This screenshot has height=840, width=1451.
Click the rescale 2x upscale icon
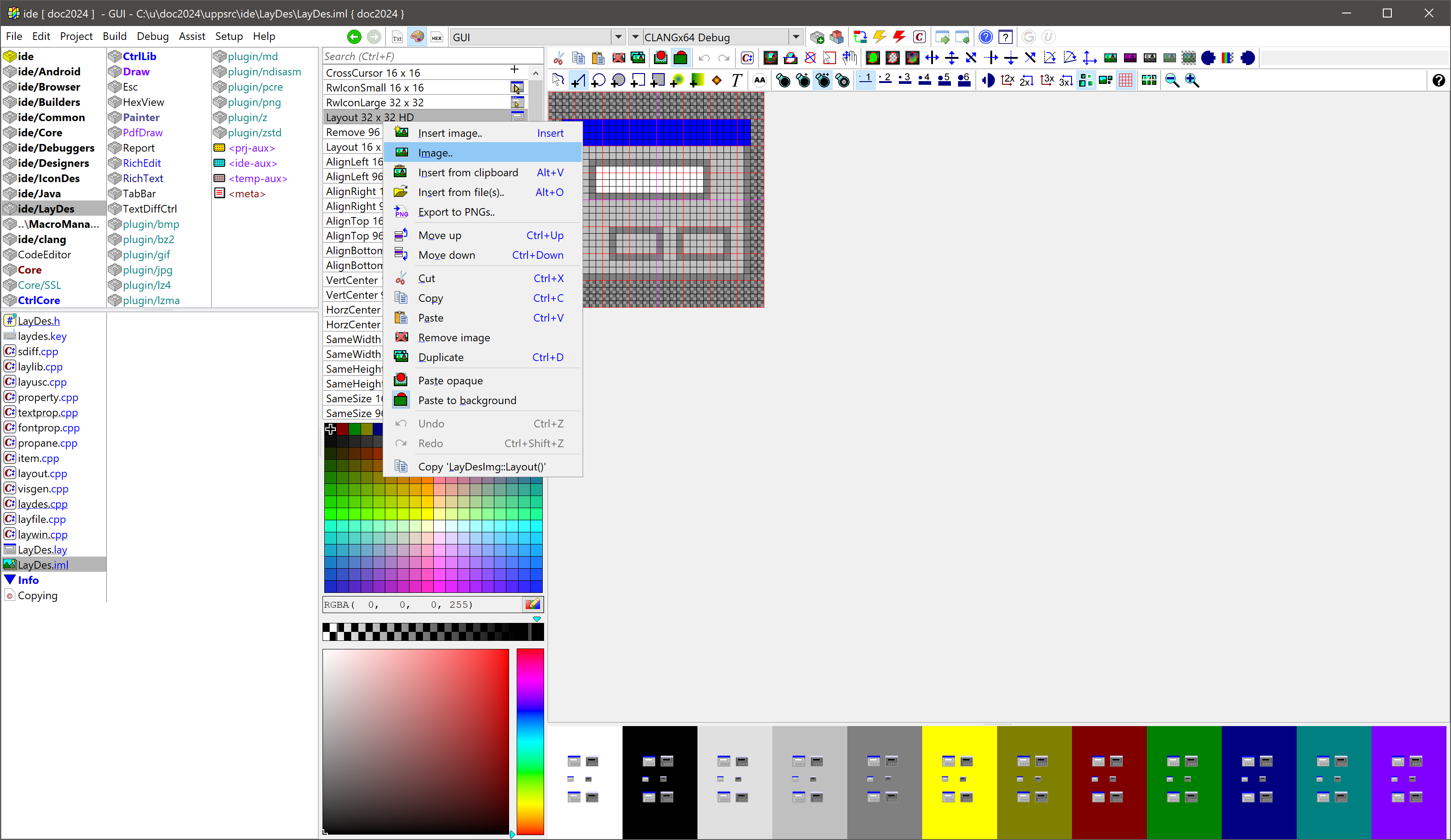[1007, 81]
